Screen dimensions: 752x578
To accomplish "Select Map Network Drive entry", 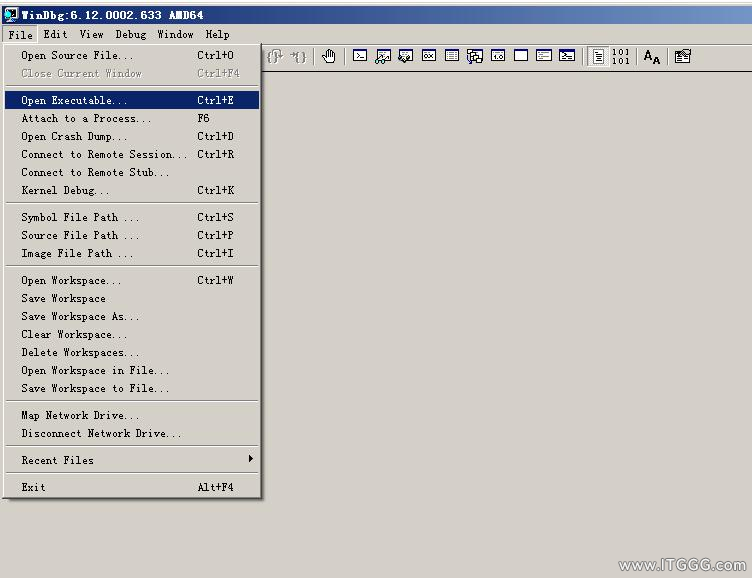I will point(132,415).
